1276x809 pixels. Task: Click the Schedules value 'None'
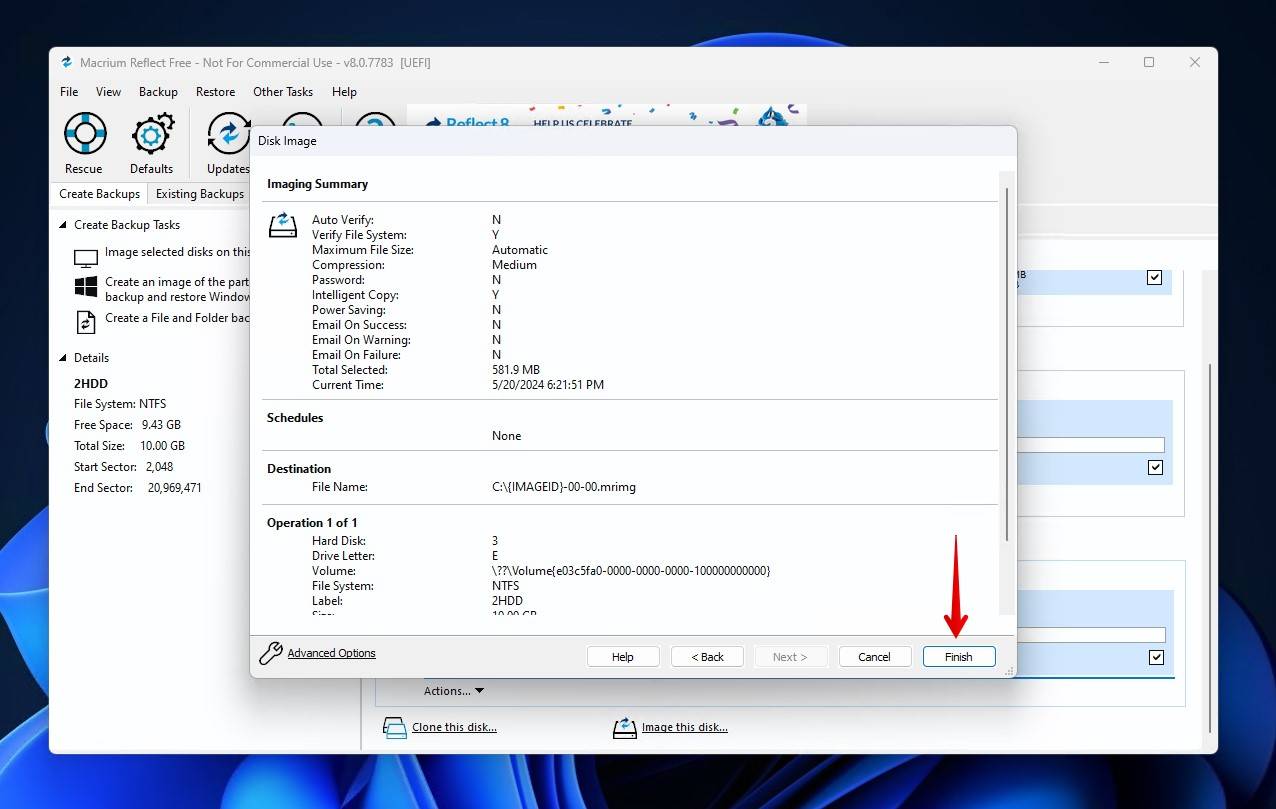click(506, 436)
